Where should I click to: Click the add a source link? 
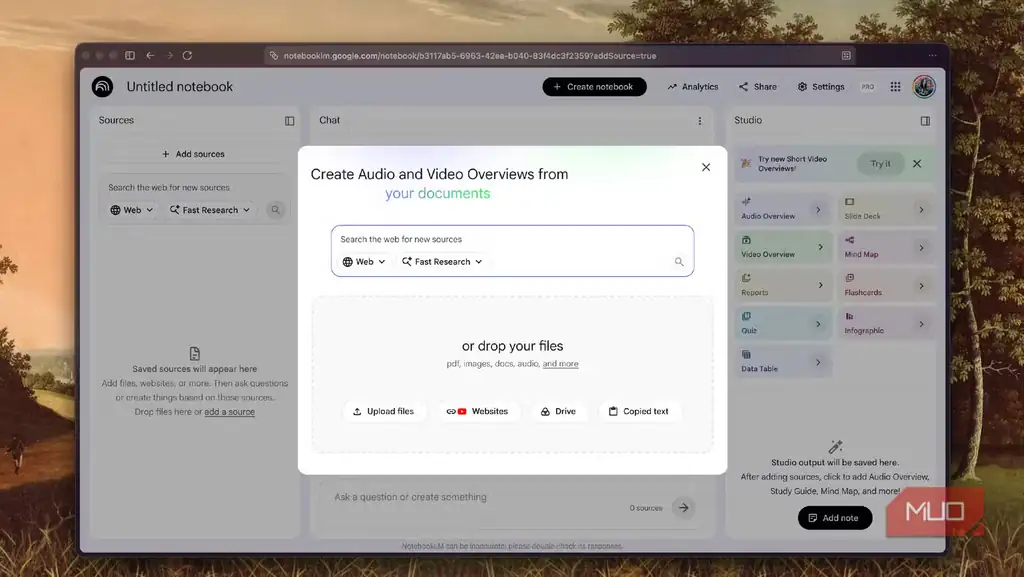[x=229, y=412]
